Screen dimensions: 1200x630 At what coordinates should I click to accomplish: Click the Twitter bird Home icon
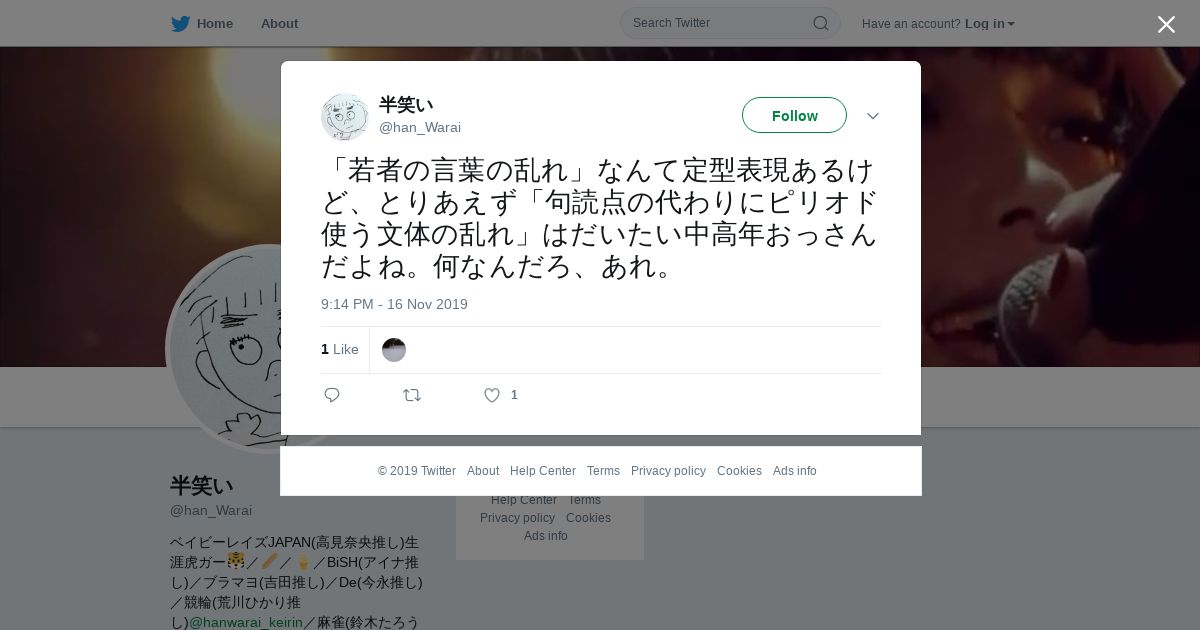180,23
